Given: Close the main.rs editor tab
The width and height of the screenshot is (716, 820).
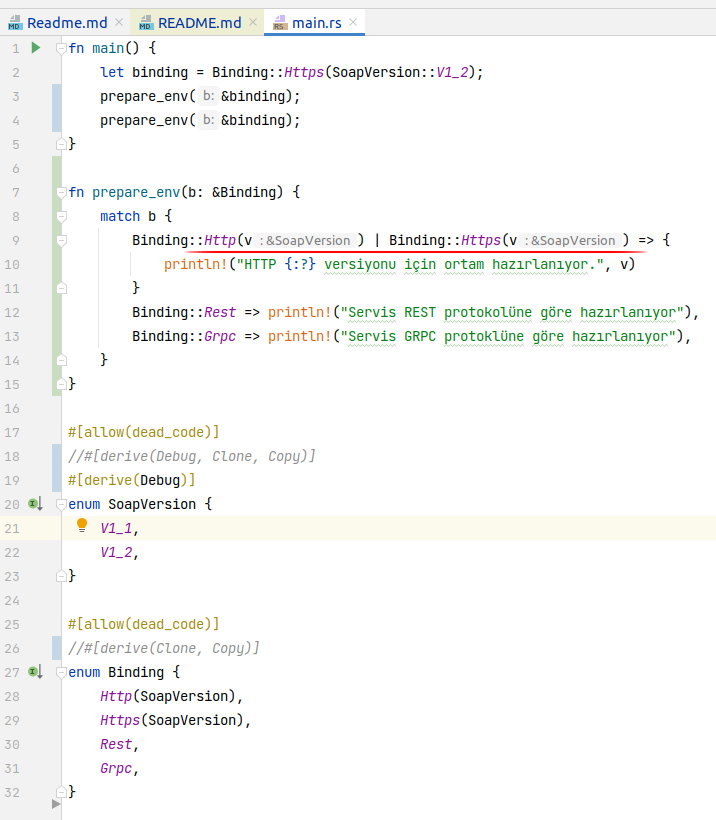Looking at the screenshot, I should coord(353,22).
